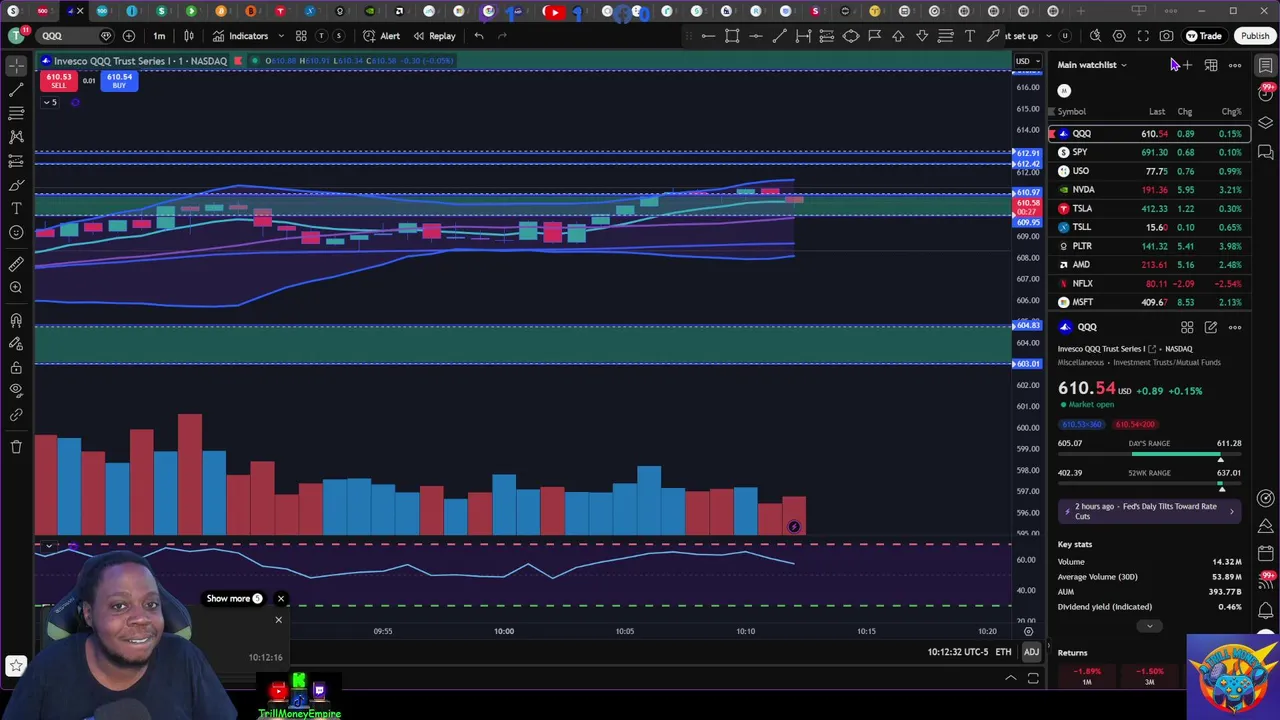Select the ellipse shape tool
Screen dimensions: 1280x720
(x=851, y=36)
